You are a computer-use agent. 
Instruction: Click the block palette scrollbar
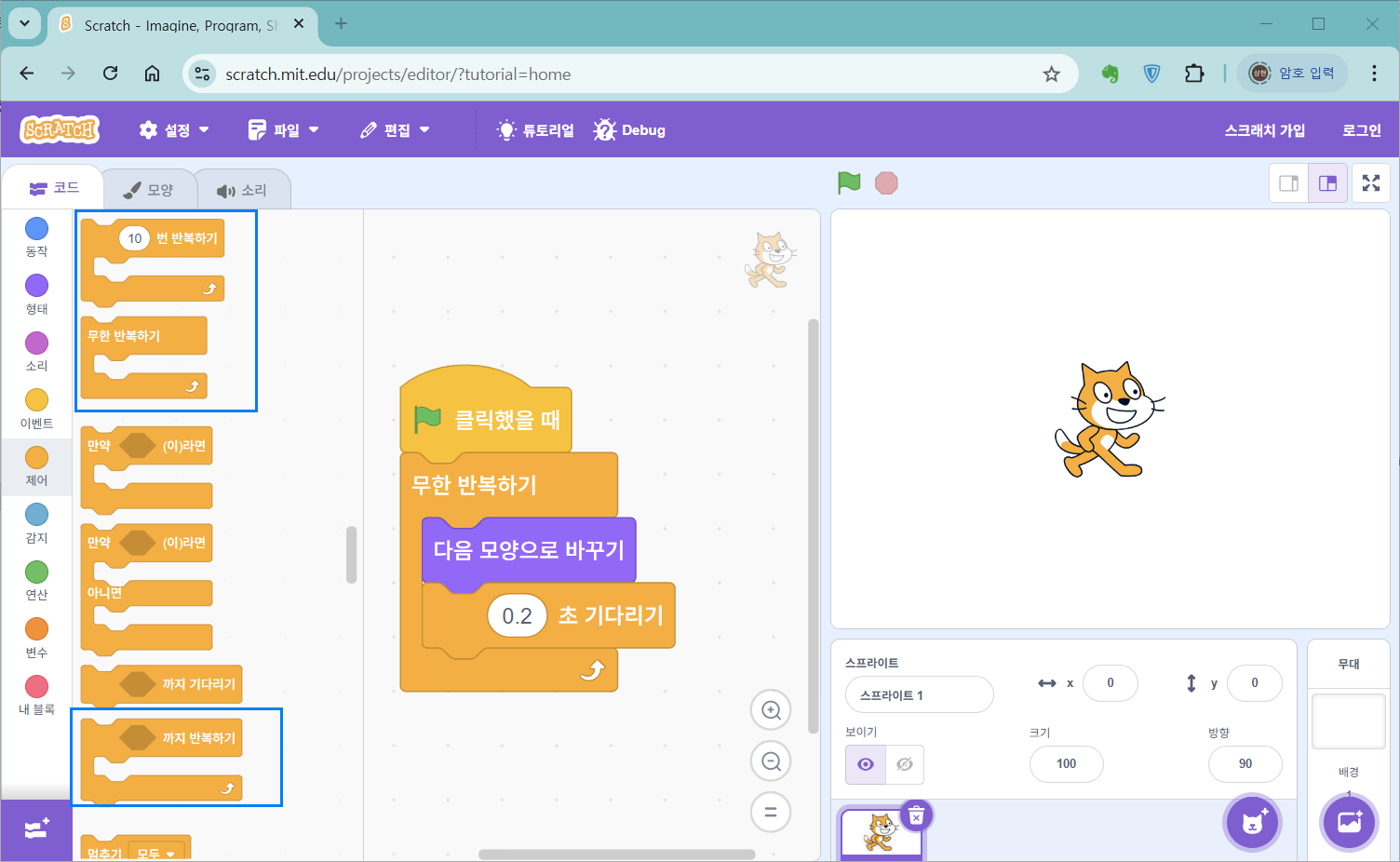[351, 555]
